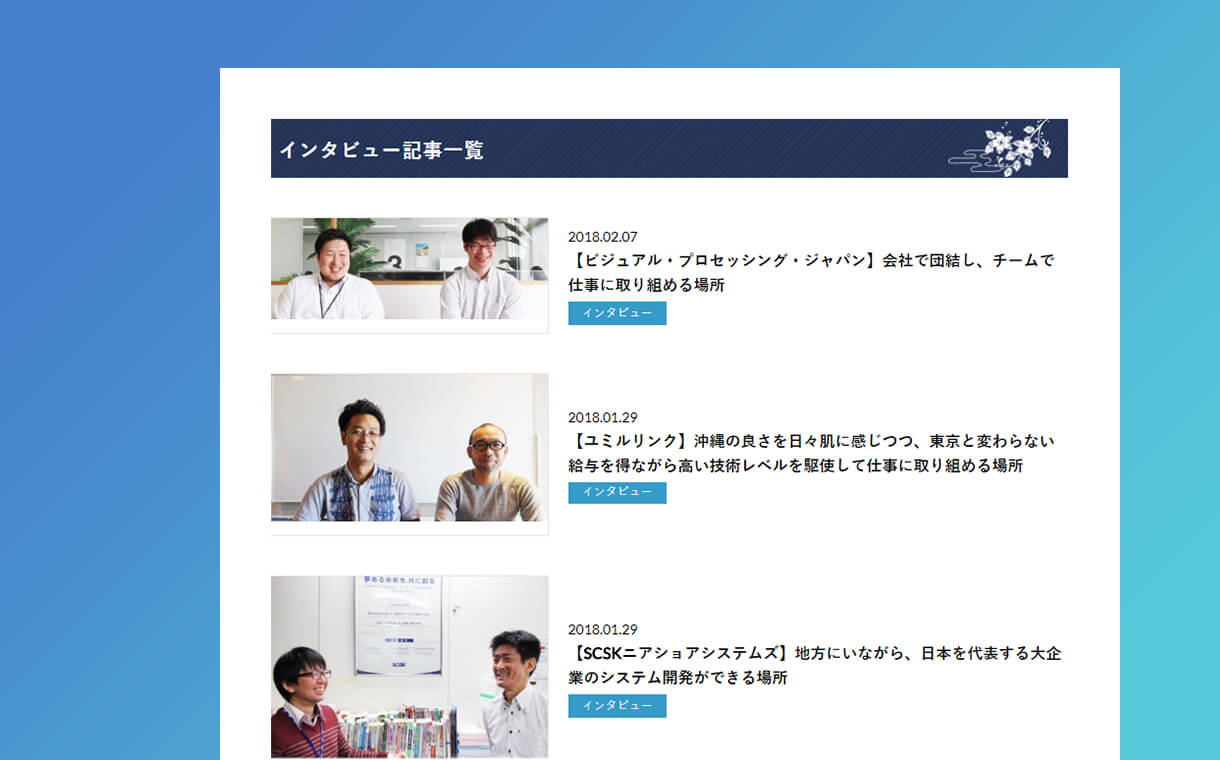Screen dimensions: 1220x760
Task: Open the ユミルリンク article thumbnail photo
Action: pos(409,448)
